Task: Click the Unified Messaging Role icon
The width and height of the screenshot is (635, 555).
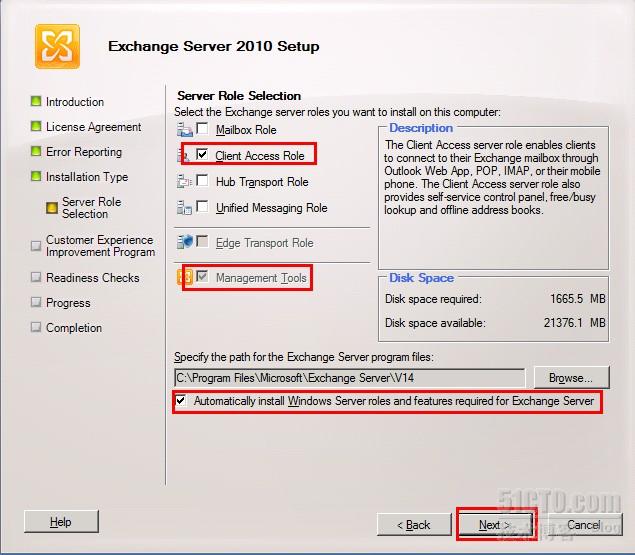Action: tap(185, 207)
